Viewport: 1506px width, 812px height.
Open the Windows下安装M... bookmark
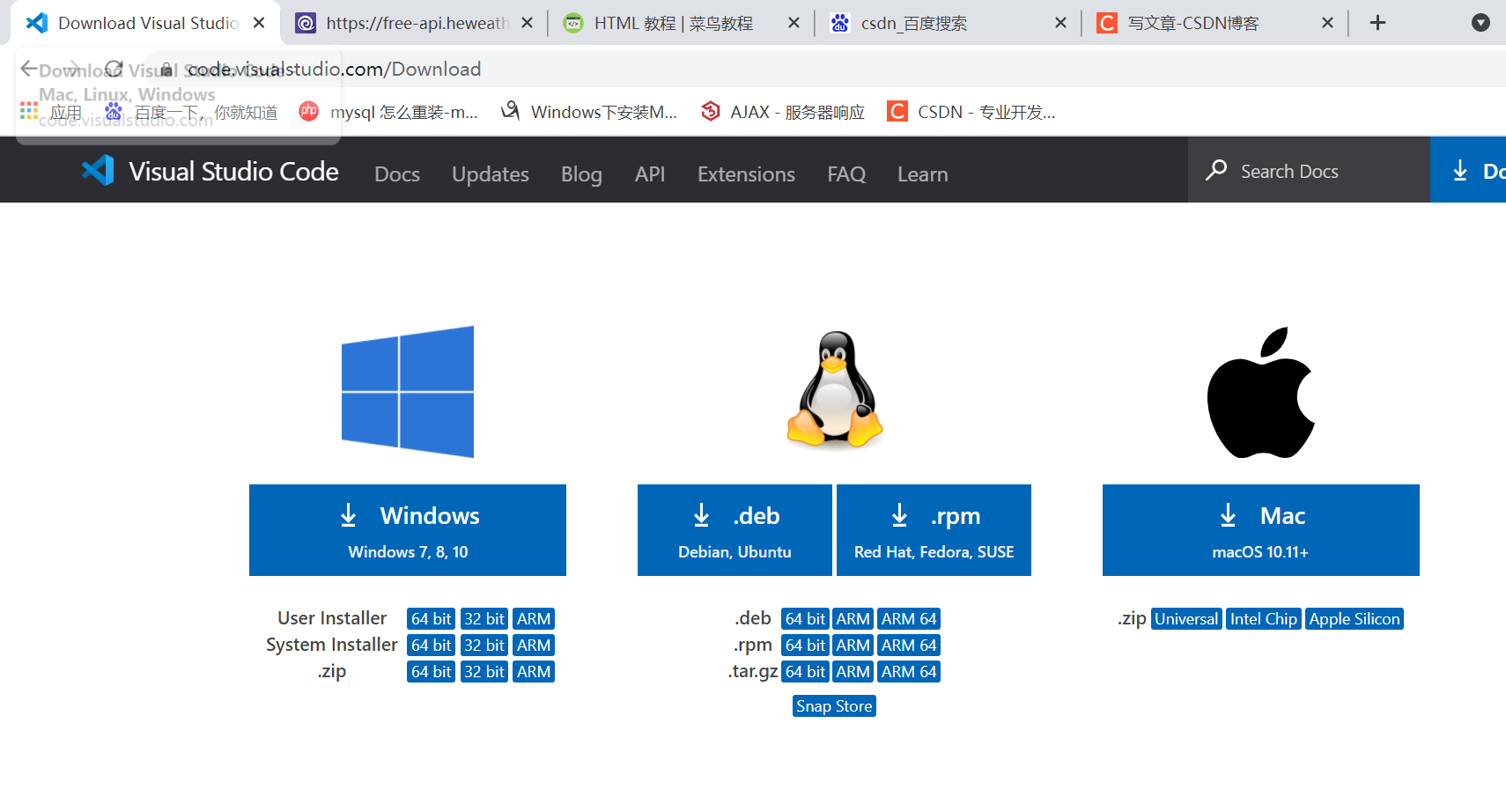point(589,112)
